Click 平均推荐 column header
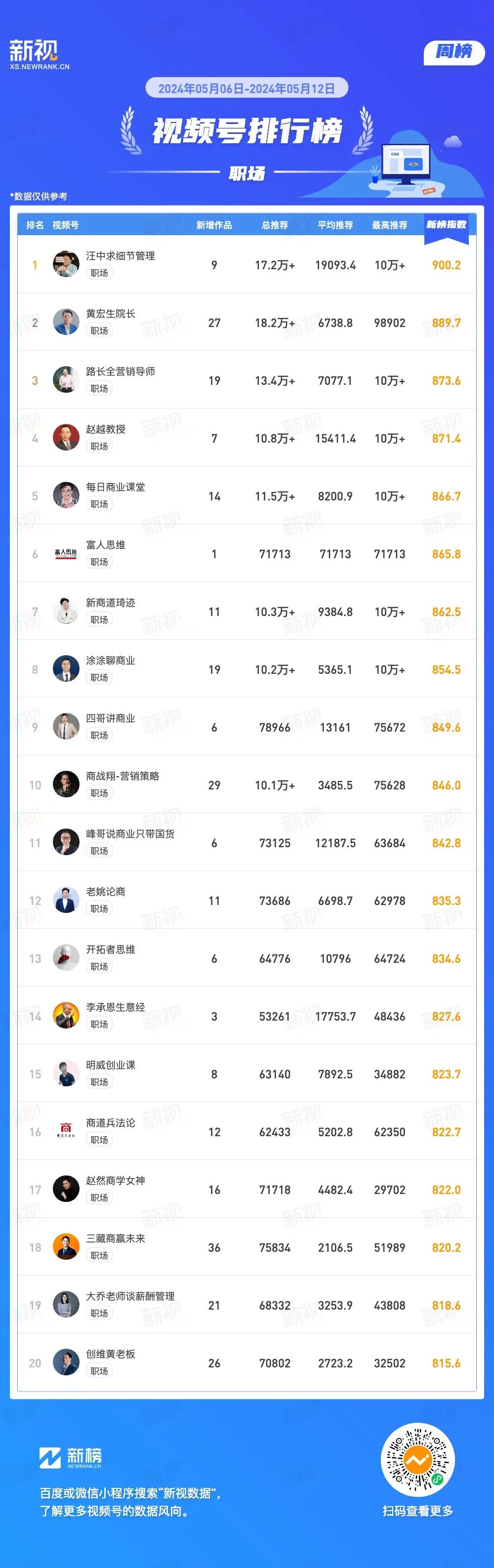 tap(335, 225)
